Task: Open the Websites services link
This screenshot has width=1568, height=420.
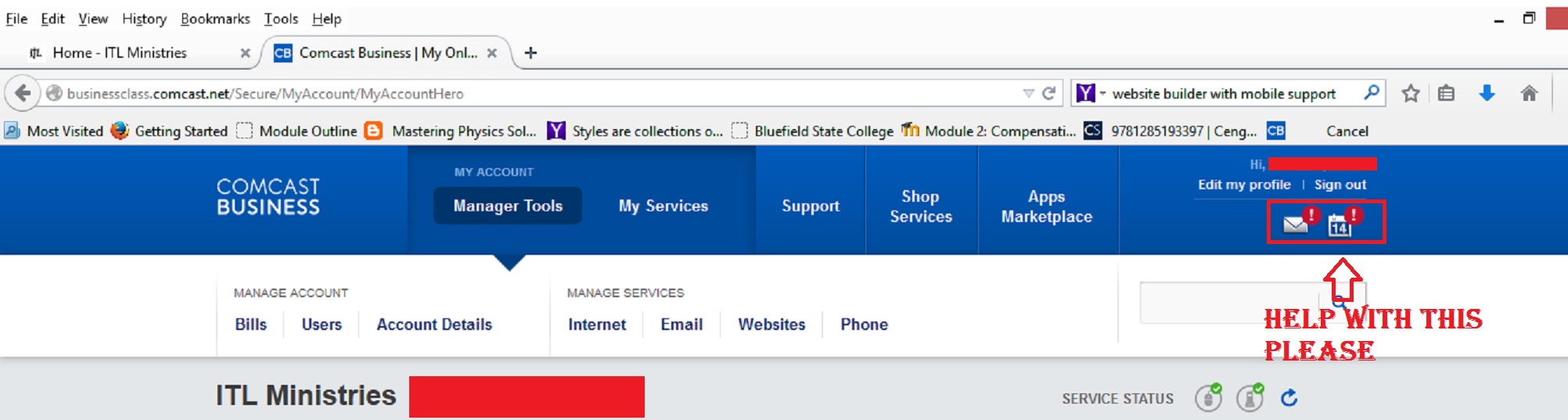Action: 771,325
